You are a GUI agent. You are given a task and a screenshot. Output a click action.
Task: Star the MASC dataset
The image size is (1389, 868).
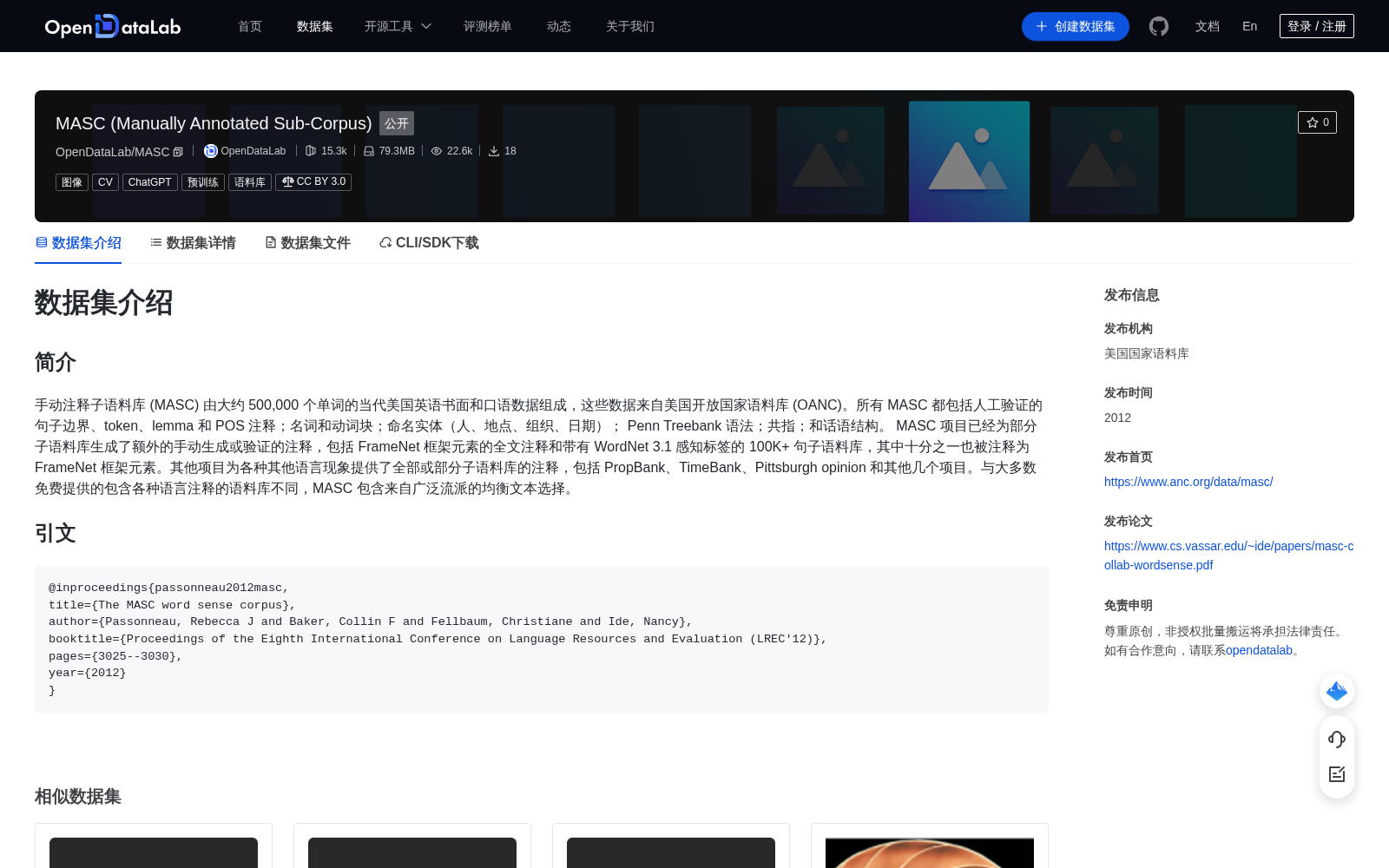point(1317,122)
